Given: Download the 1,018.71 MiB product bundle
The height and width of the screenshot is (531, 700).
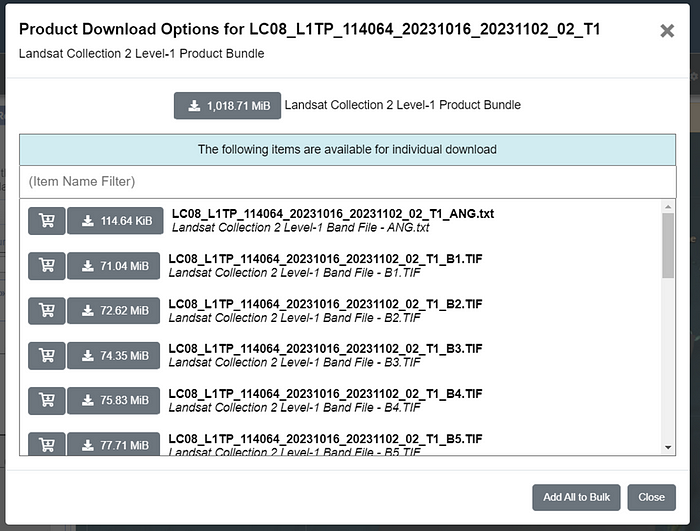Looking at the screenshot, I should (x=227, y=106).
